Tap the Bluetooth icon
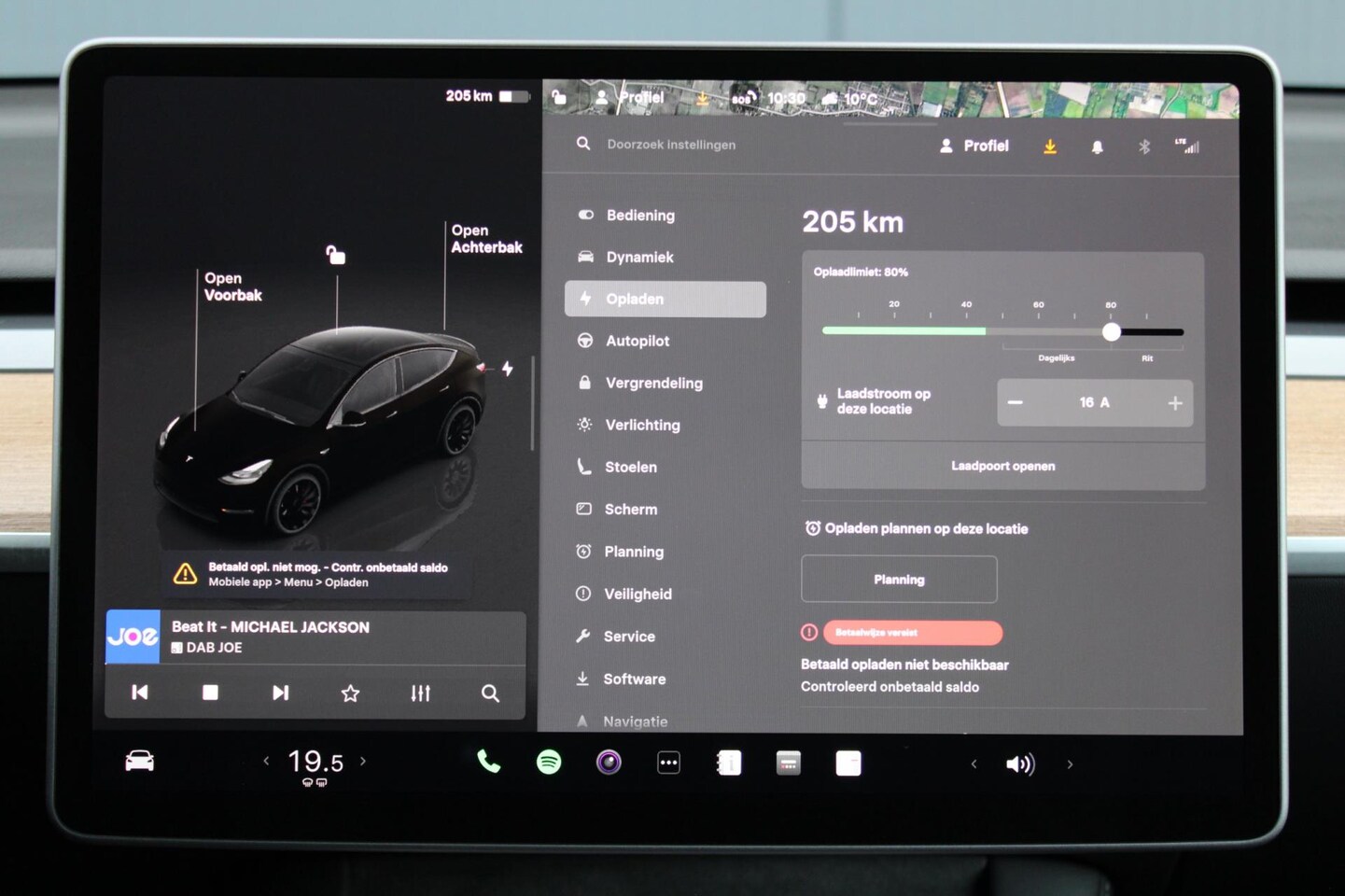The height and width of the screenshot is (896, 1345). [1143, 147]
